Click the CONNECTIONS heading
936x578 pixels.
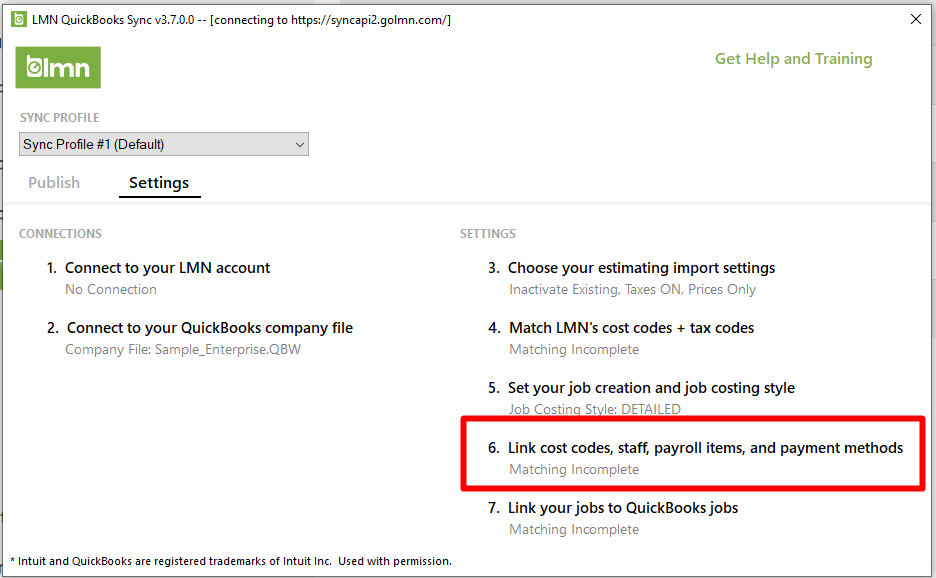(x=60, y=233)
